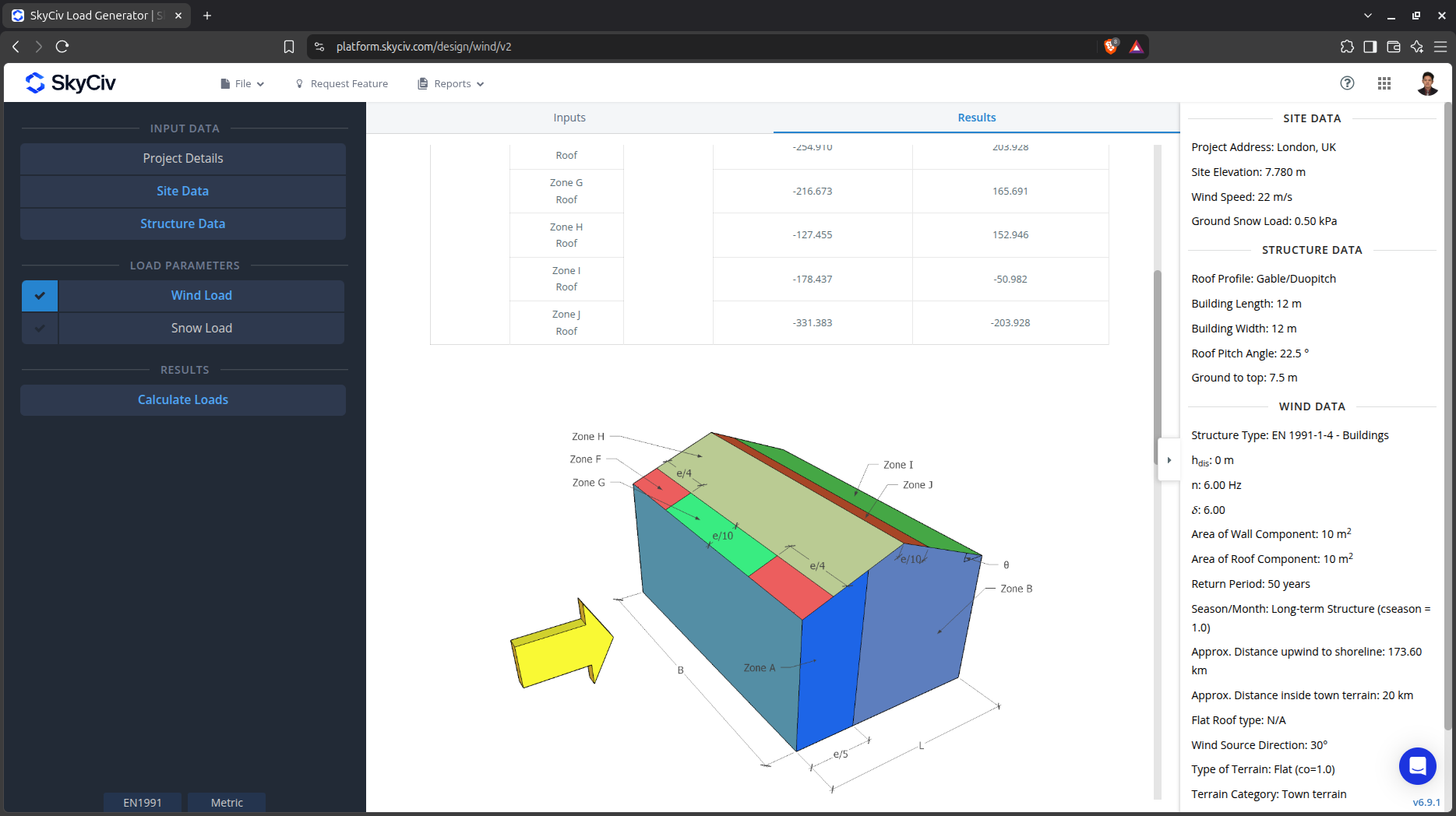Open Structure Data section
Viewport: 1456px width, 816px height.
pyautogui.click(x=183, y=224)
